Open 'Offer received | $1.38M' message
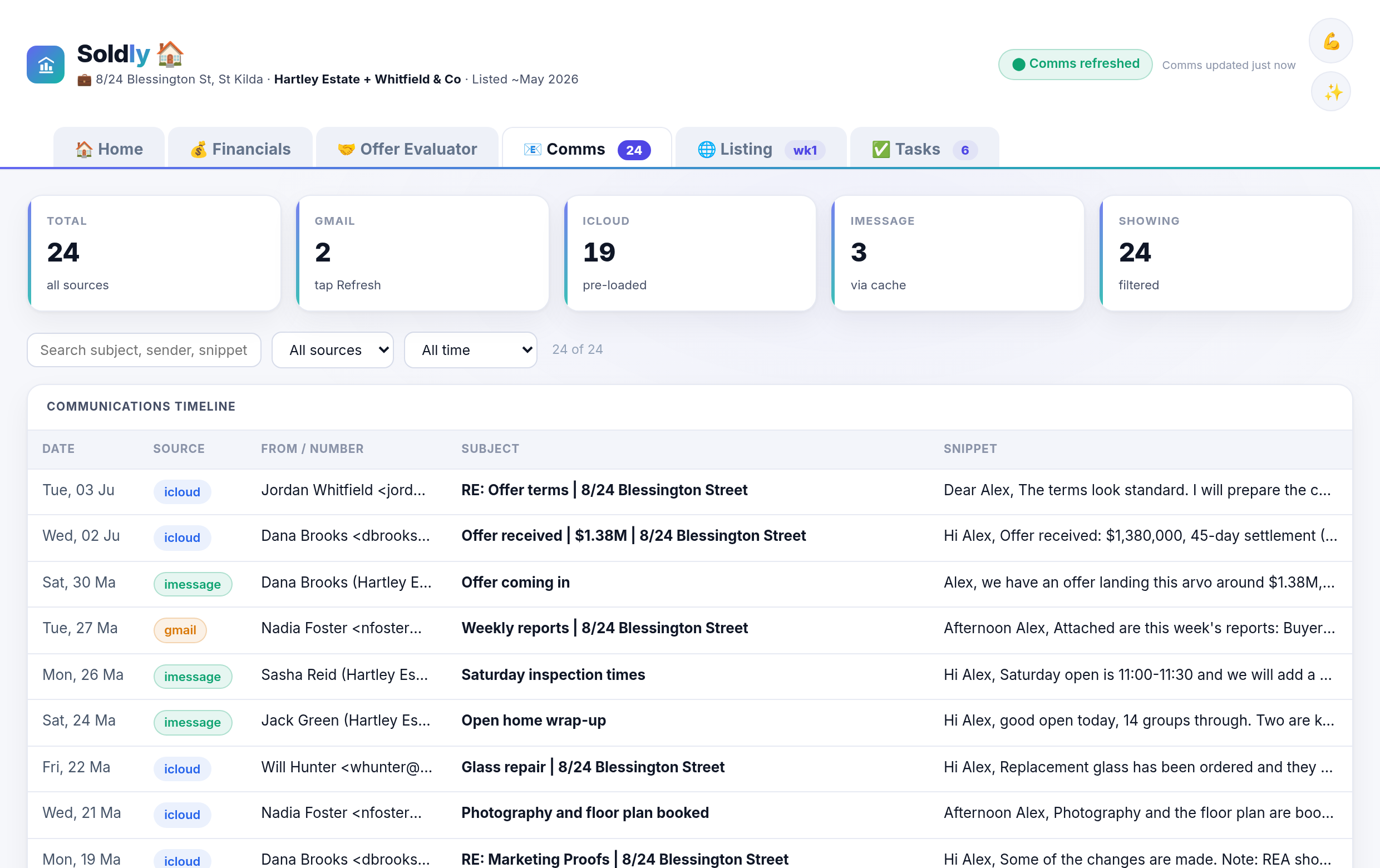 pyautogui.click(x=633, y=536)
